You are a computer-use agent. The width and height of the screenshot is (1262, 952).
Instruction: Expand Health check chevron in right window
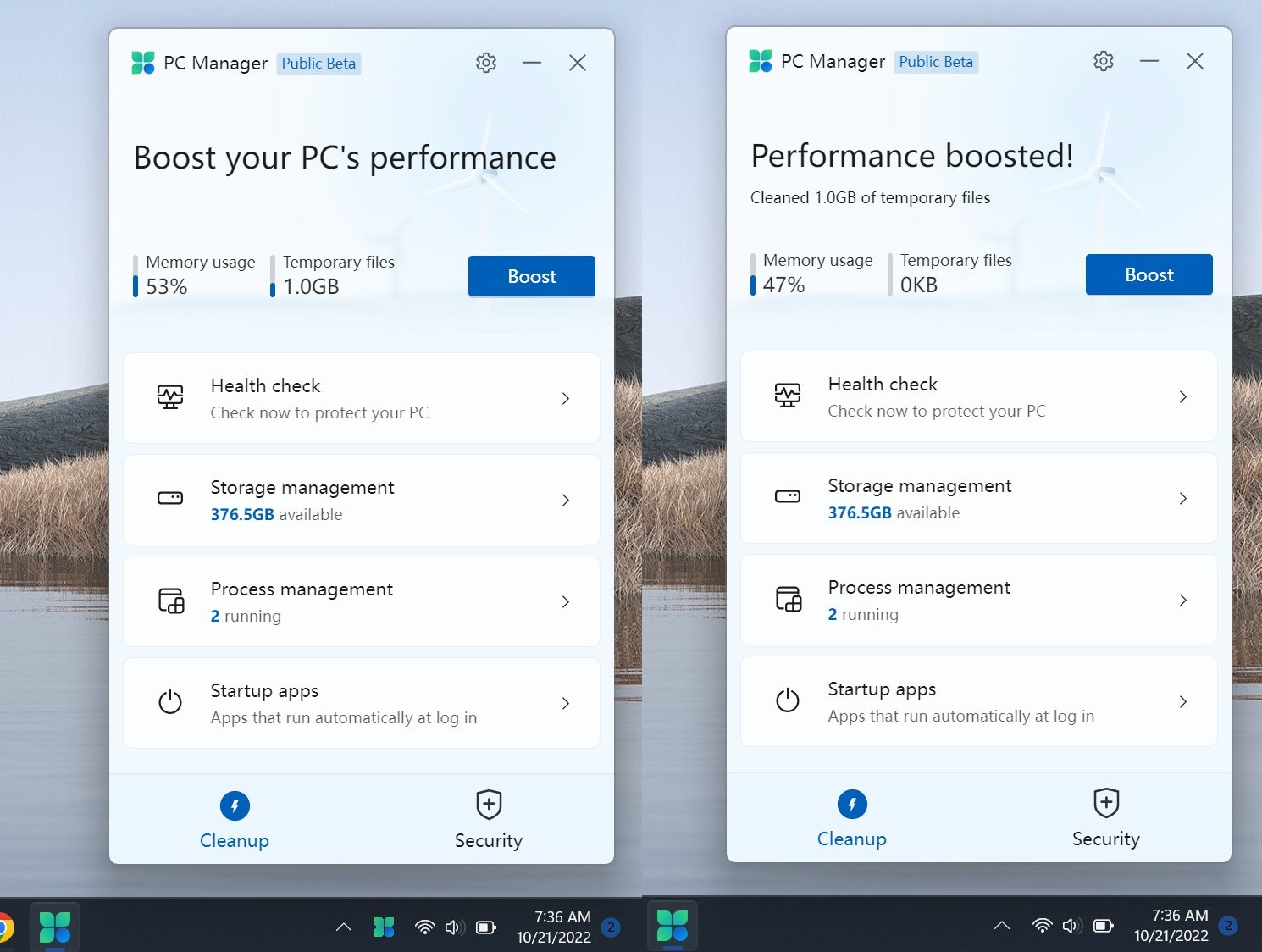coord(1183,396)
